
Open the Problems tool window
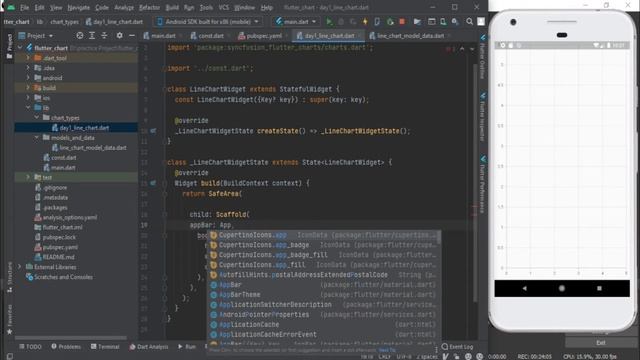click(x=66, y=347)
